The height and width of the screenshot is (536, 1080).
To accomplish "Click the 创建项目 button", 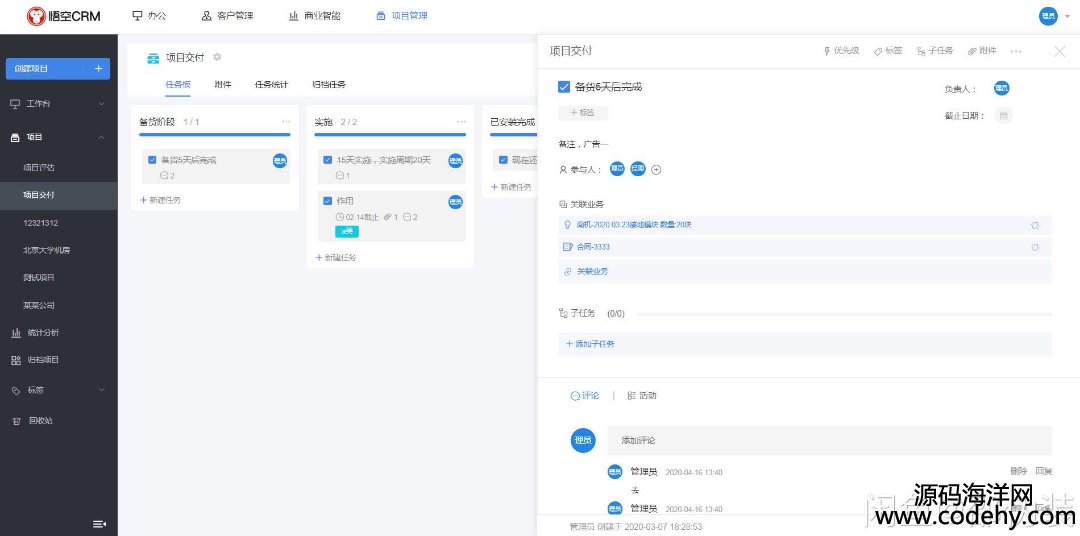I will pos(57,69).
